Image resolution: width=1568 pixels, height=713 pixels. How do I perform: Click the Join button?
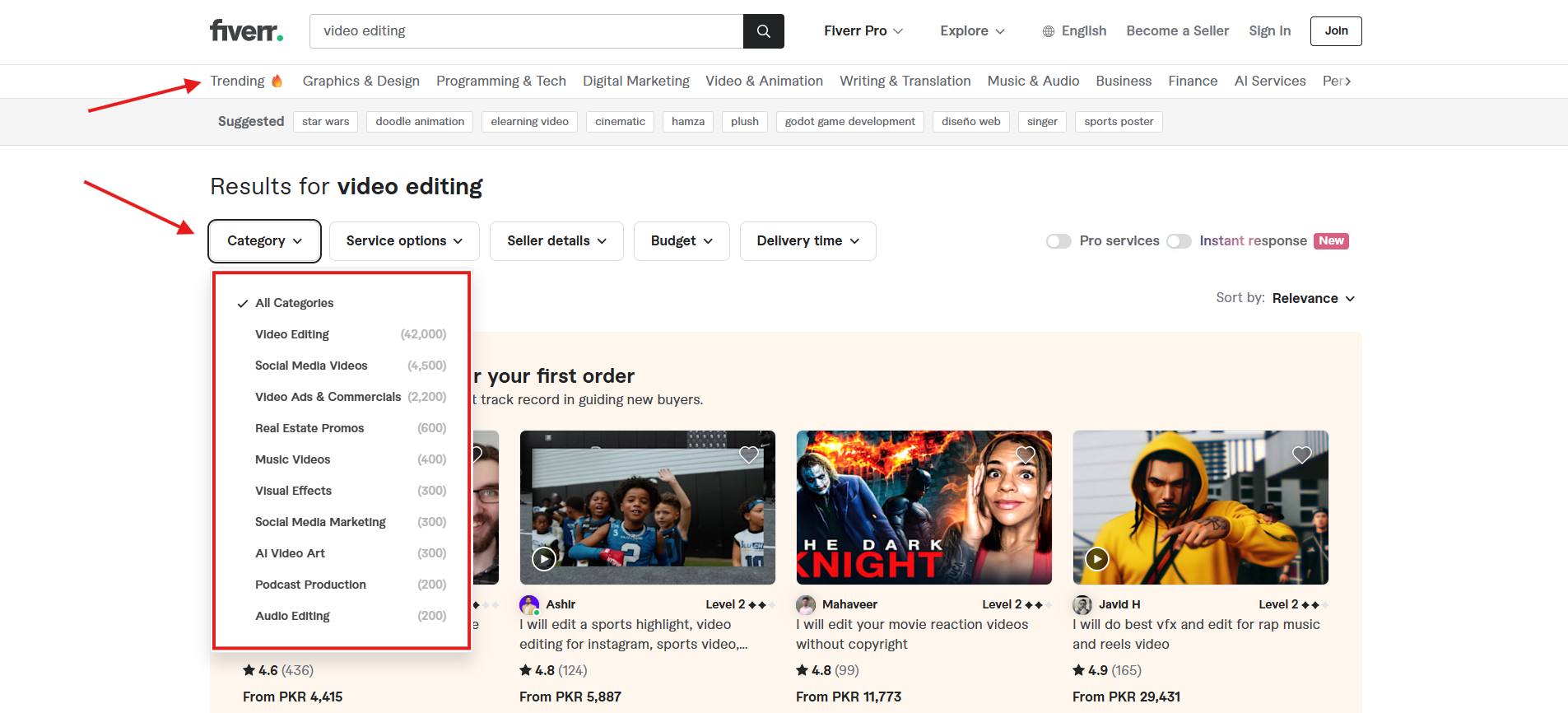(x=1336, y=31)
